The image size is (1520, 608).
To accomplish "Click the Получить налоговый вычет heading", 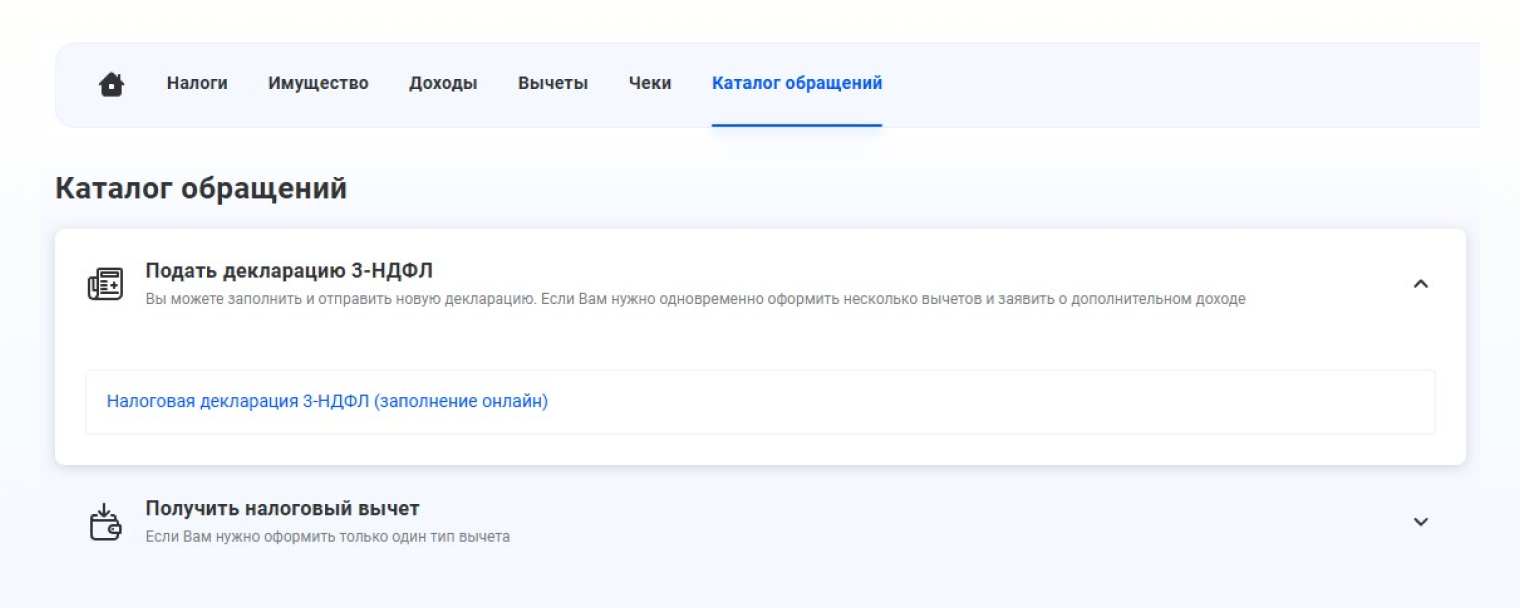I will pyautogui.click(x=282, y=508).
